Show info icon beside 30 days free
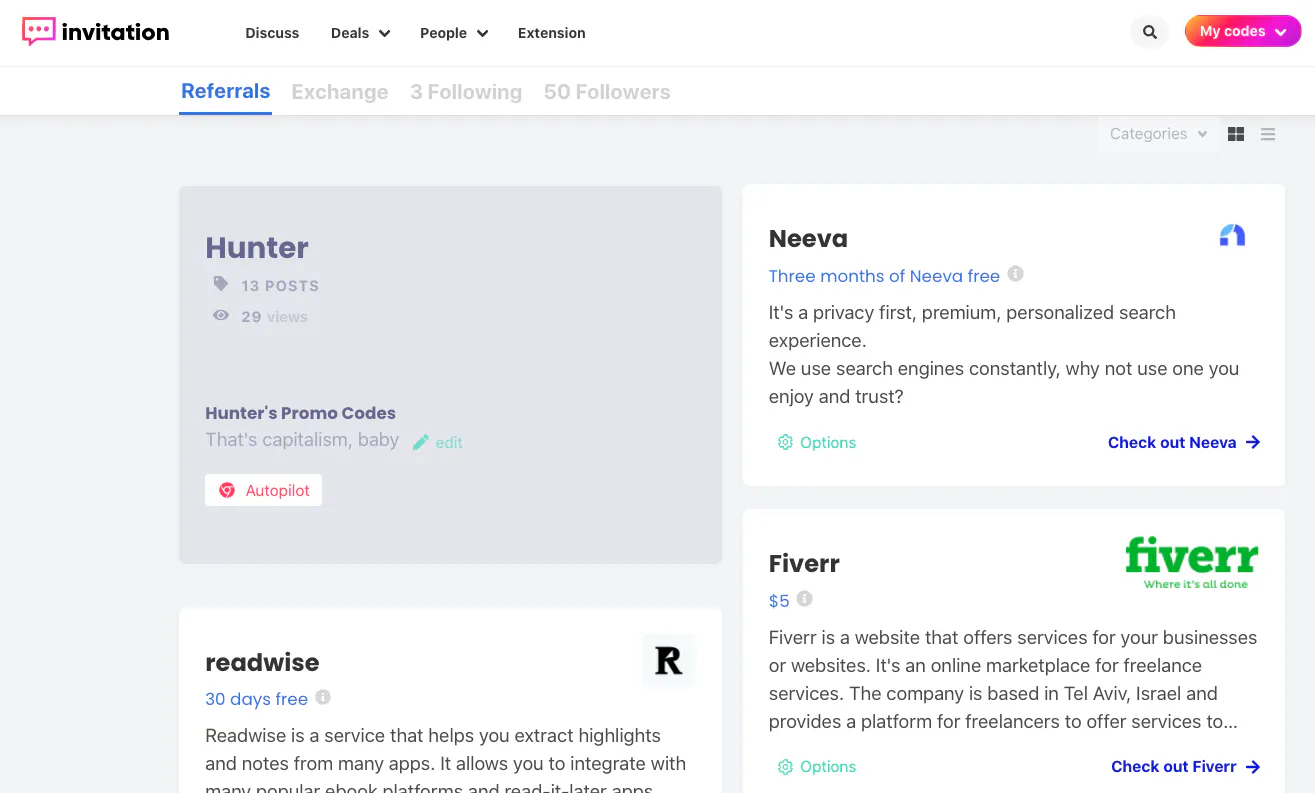 (x=323, y=697)
